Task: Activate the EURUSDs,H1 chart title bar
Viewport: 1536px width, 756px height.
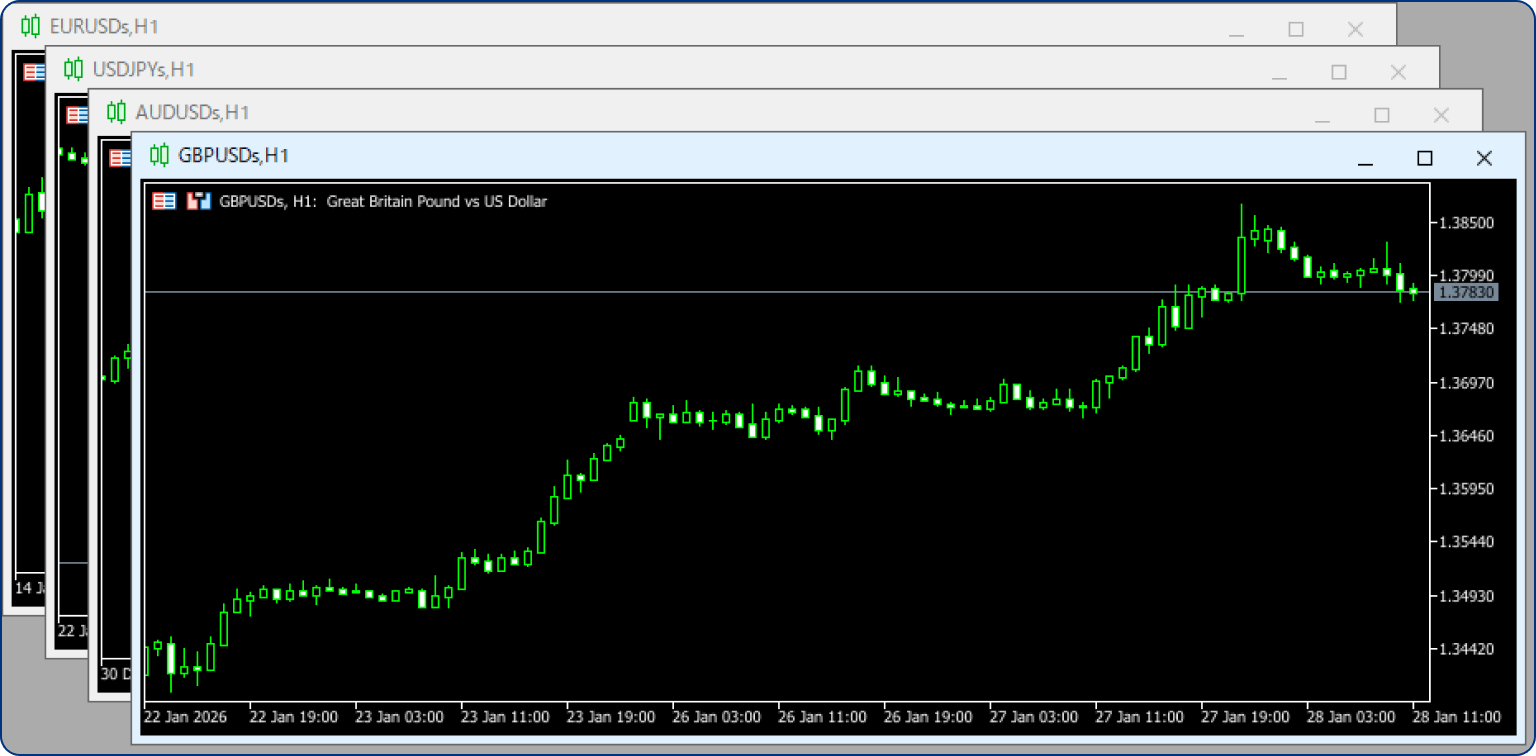Action: pyautogui.click(x=600, y=28)
